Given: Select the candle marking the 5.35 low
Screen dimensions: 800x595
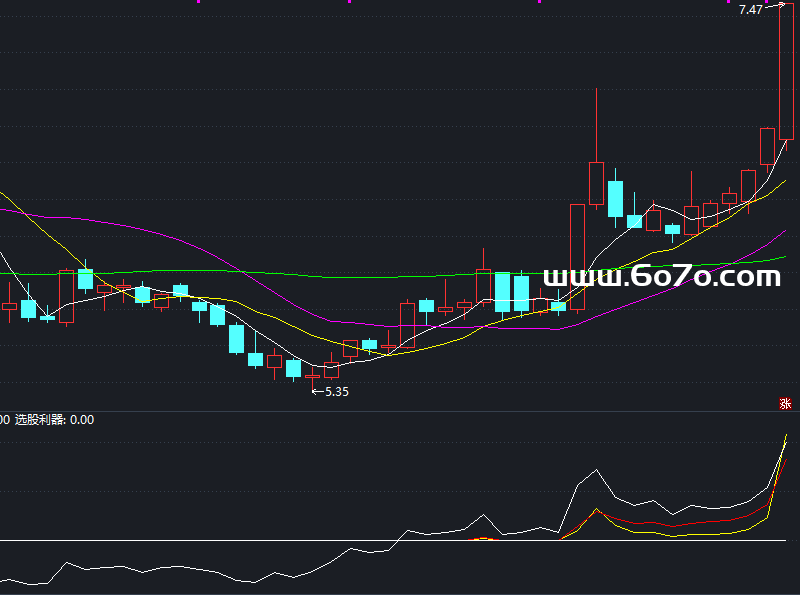Looking at the screenshot, I should 312,377.
